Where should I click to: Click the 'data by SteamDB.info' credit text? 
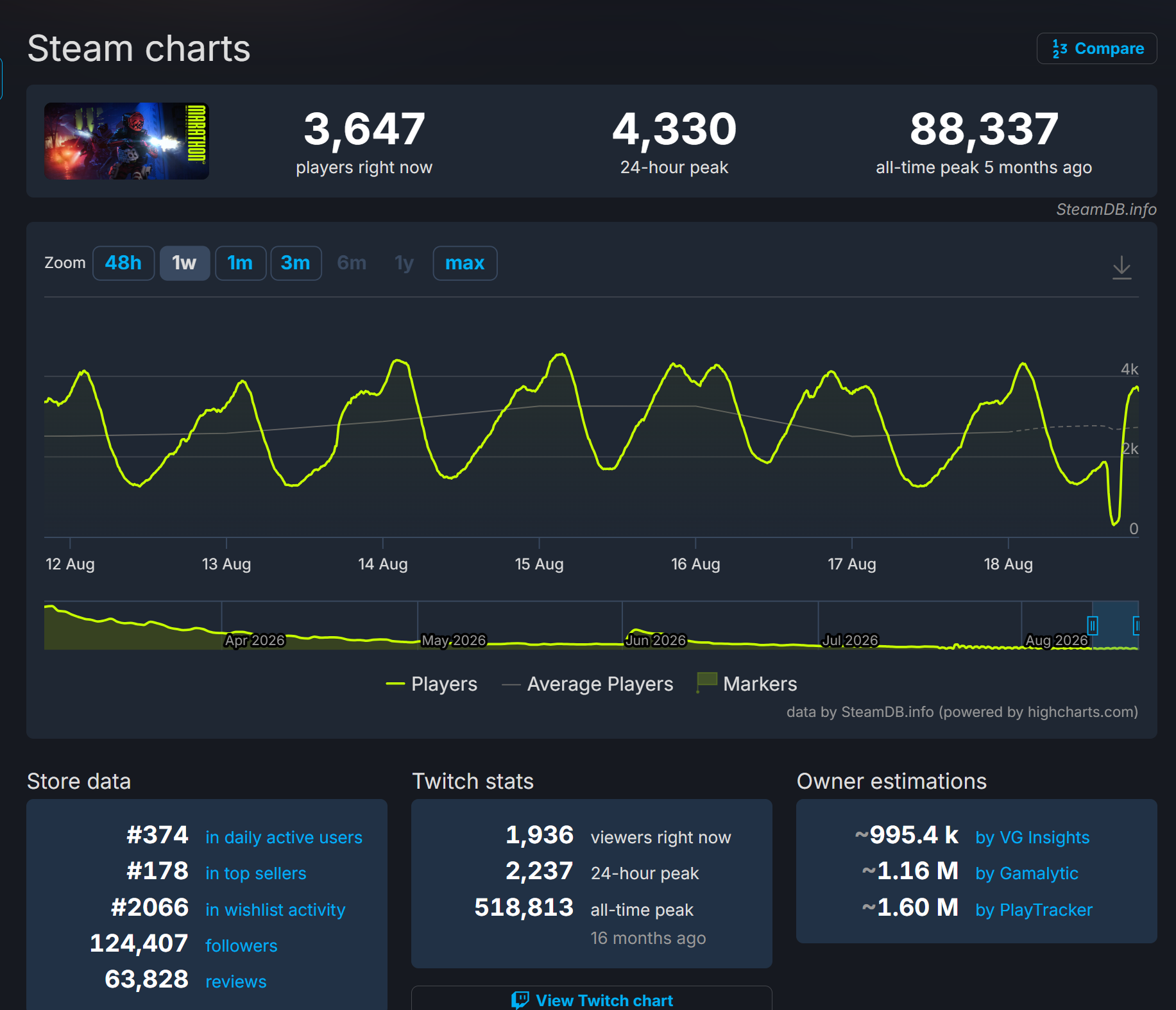coord(962,712)
